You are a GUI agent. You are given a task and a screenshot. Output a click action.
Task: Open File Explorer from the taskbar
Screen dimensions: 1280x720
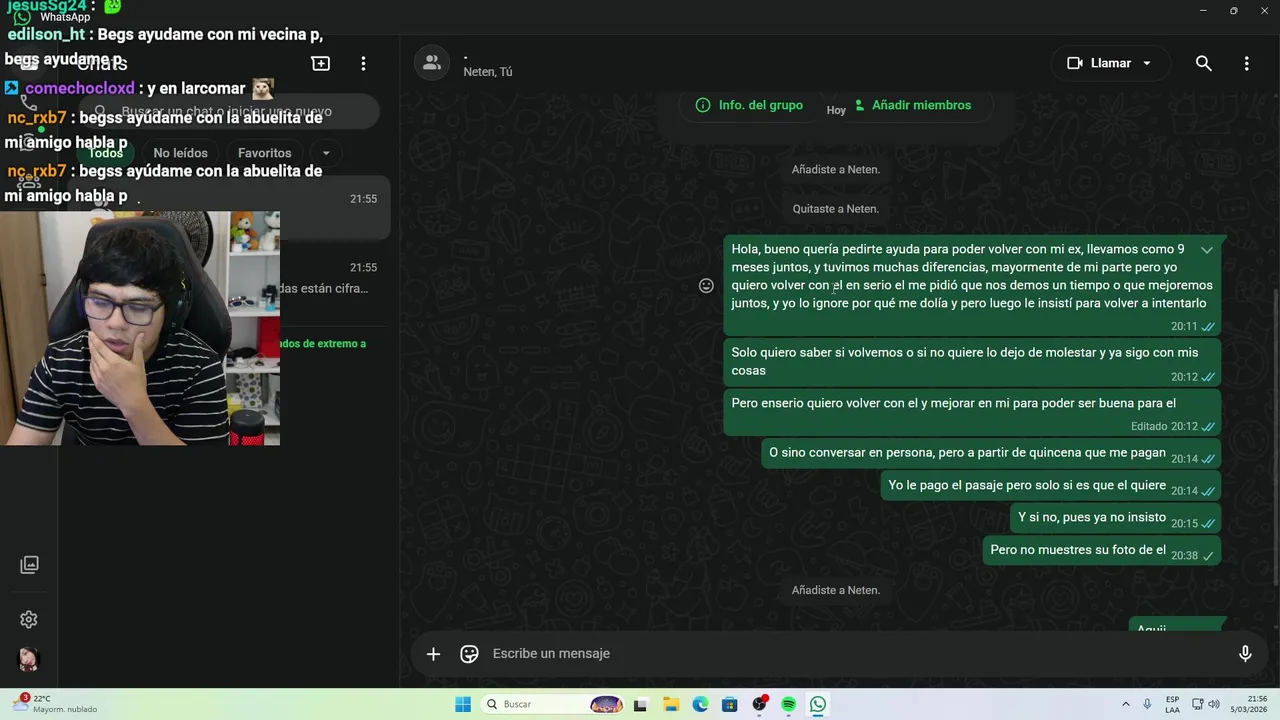pyautogui.click(x=671, y=704)
